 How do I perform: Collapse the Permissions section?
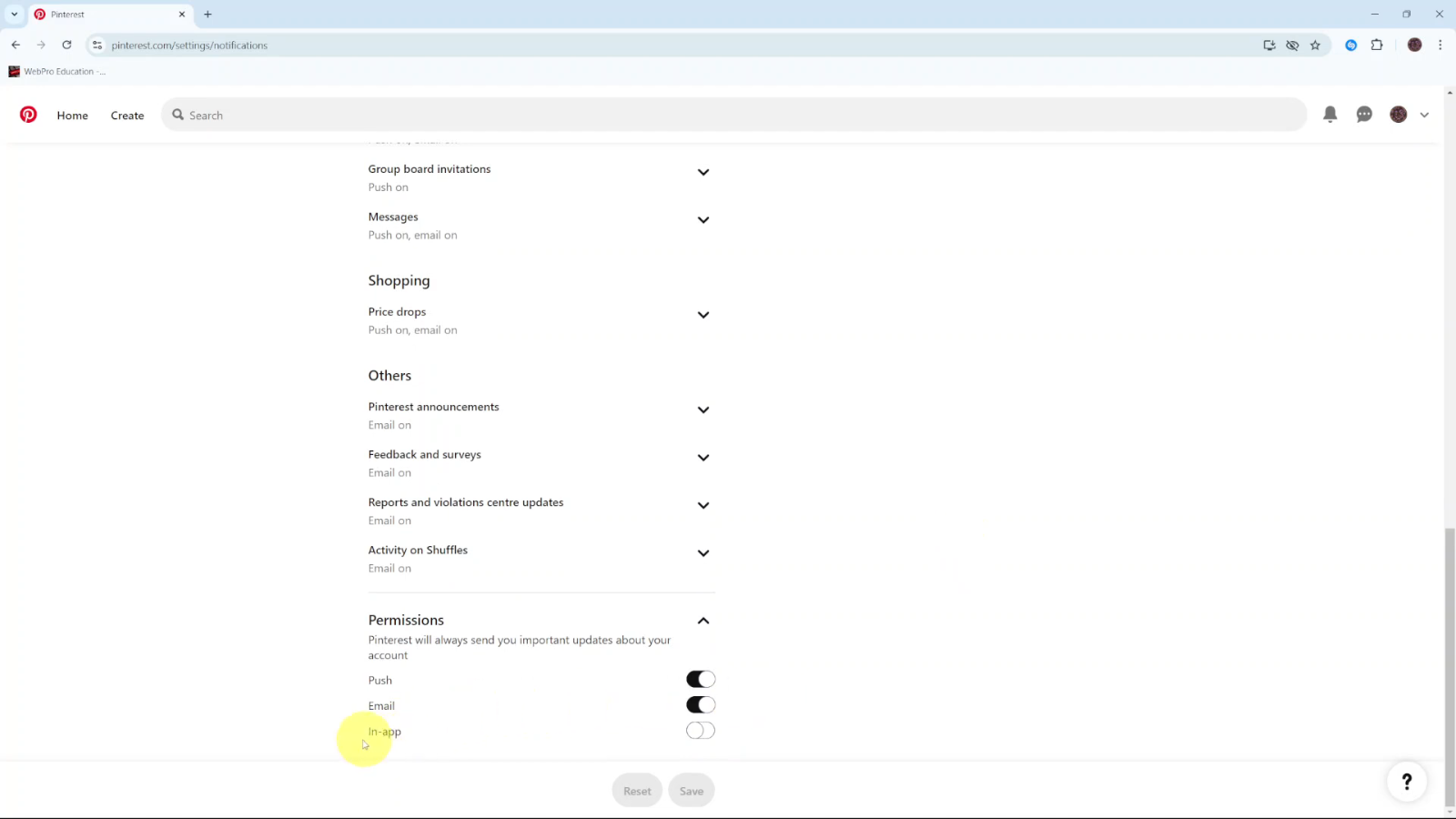pyautogui.click(x=703, y=621)
